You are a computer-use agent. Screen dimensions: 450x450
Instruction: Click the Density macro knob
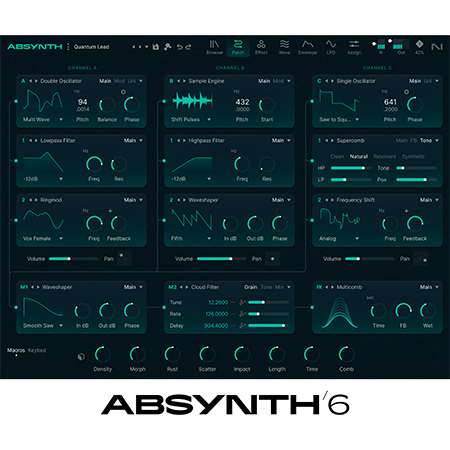point(103,354)
